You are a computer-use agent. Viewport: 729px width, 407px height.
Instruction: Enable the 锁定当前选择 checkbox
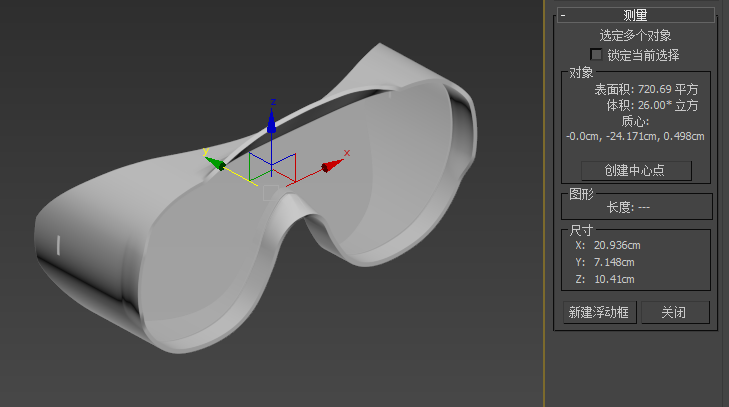coord(597,55)
